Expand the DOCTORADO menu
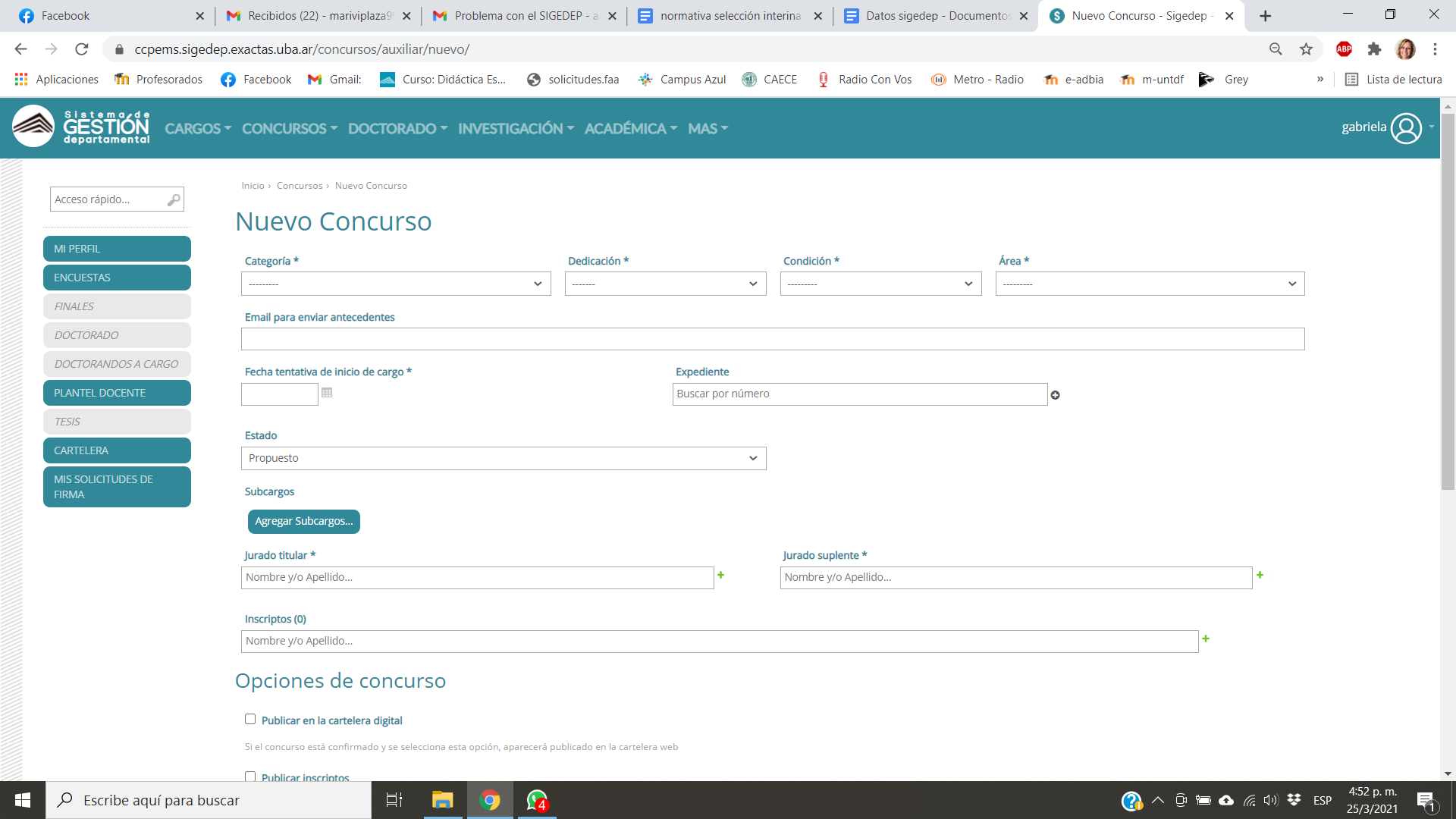1456x819 pixels. click(x=398, y=129)
